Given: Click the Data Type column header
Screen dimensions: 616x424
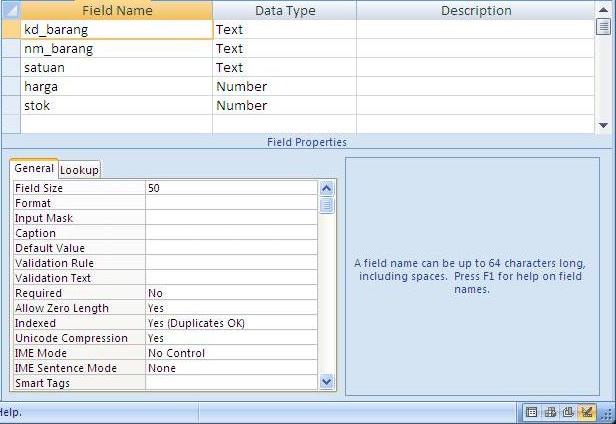Looking at the screenshot, I should point(285,10).
